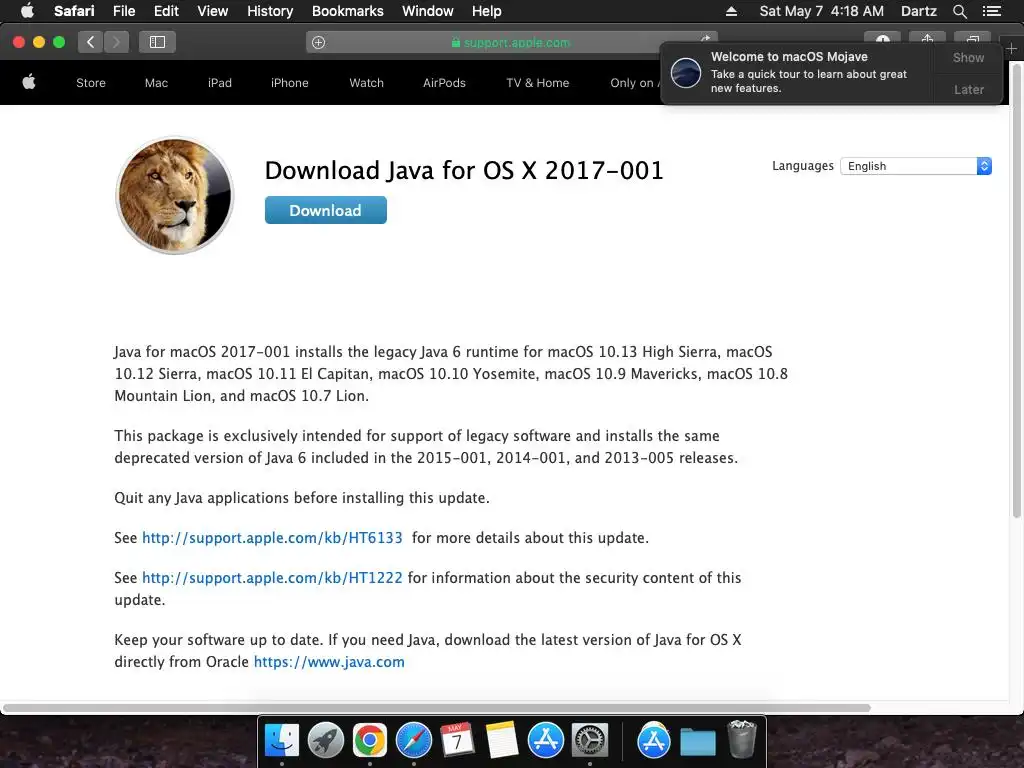Viewport: 1024px width, 768px height.
Task: Open the Bookmarks menu
Action: coord(347,11)
